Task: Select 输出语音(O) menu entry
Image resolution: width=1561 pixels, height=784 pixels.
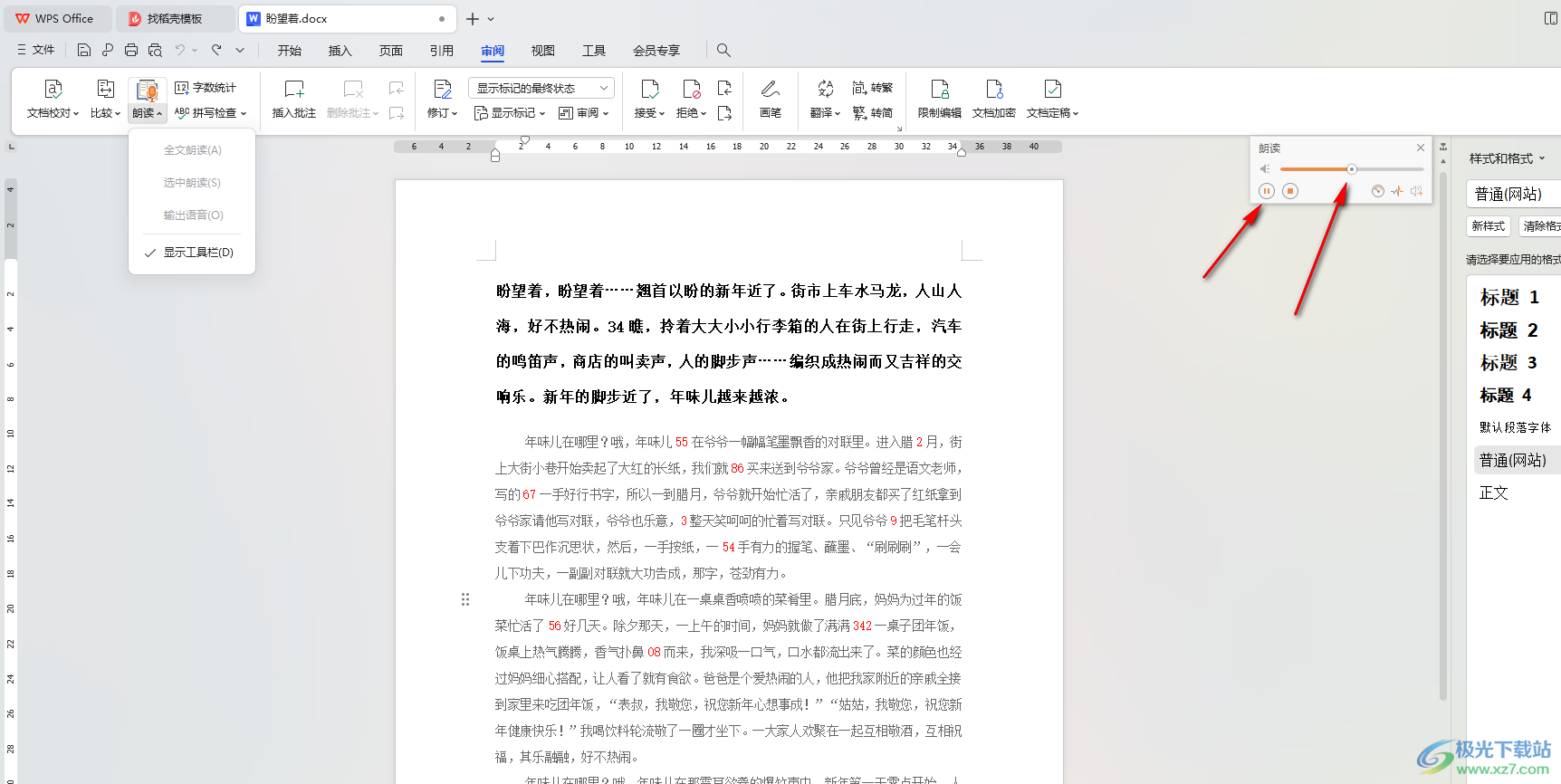Action: coord(192,215)
